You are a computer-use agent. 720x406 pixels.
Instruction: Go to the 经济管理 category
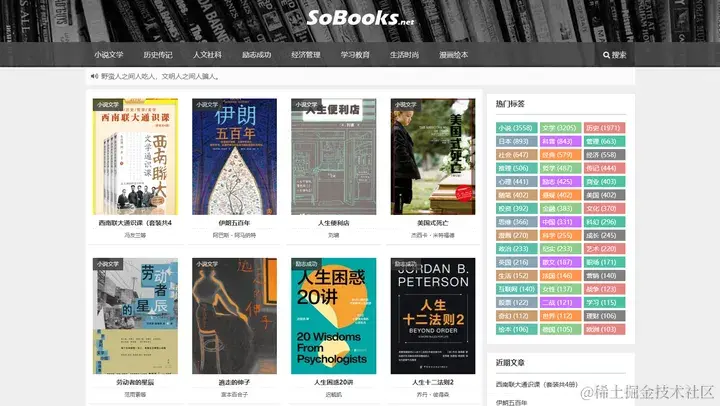[306, 55]
